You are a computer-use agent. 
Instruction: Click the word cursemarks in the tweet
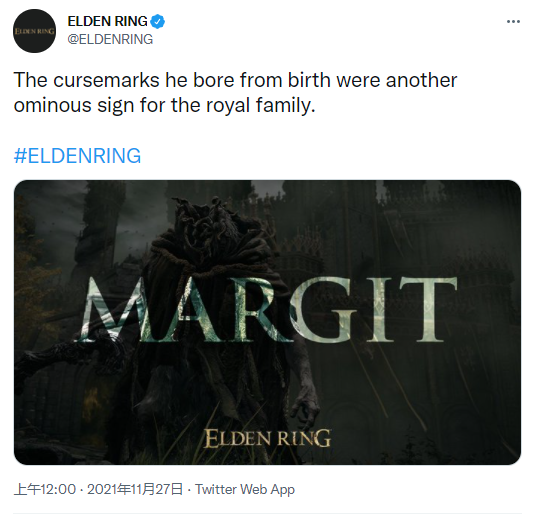[x=107, y=80]
